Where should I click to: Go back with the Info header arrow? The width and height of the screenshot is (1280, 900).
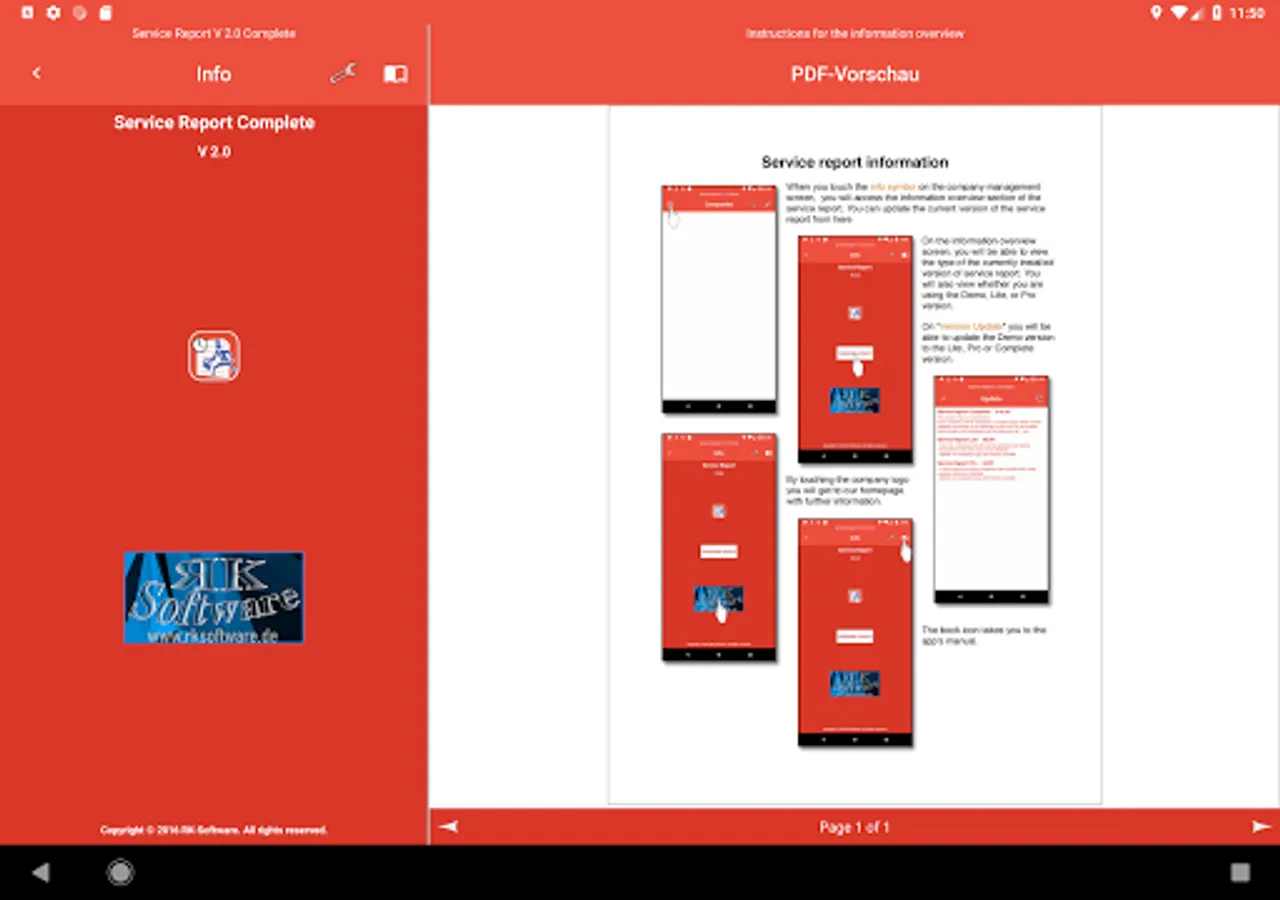click(37, 74)
